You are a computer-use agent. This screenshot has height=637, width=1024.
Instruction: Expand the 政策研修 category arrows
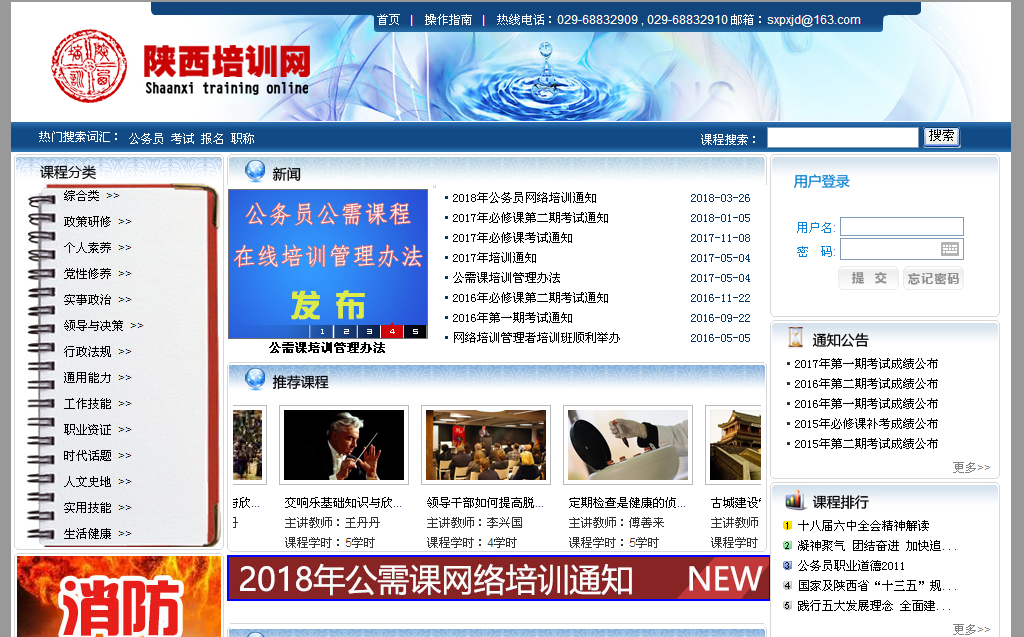click(x=124, y=222)
